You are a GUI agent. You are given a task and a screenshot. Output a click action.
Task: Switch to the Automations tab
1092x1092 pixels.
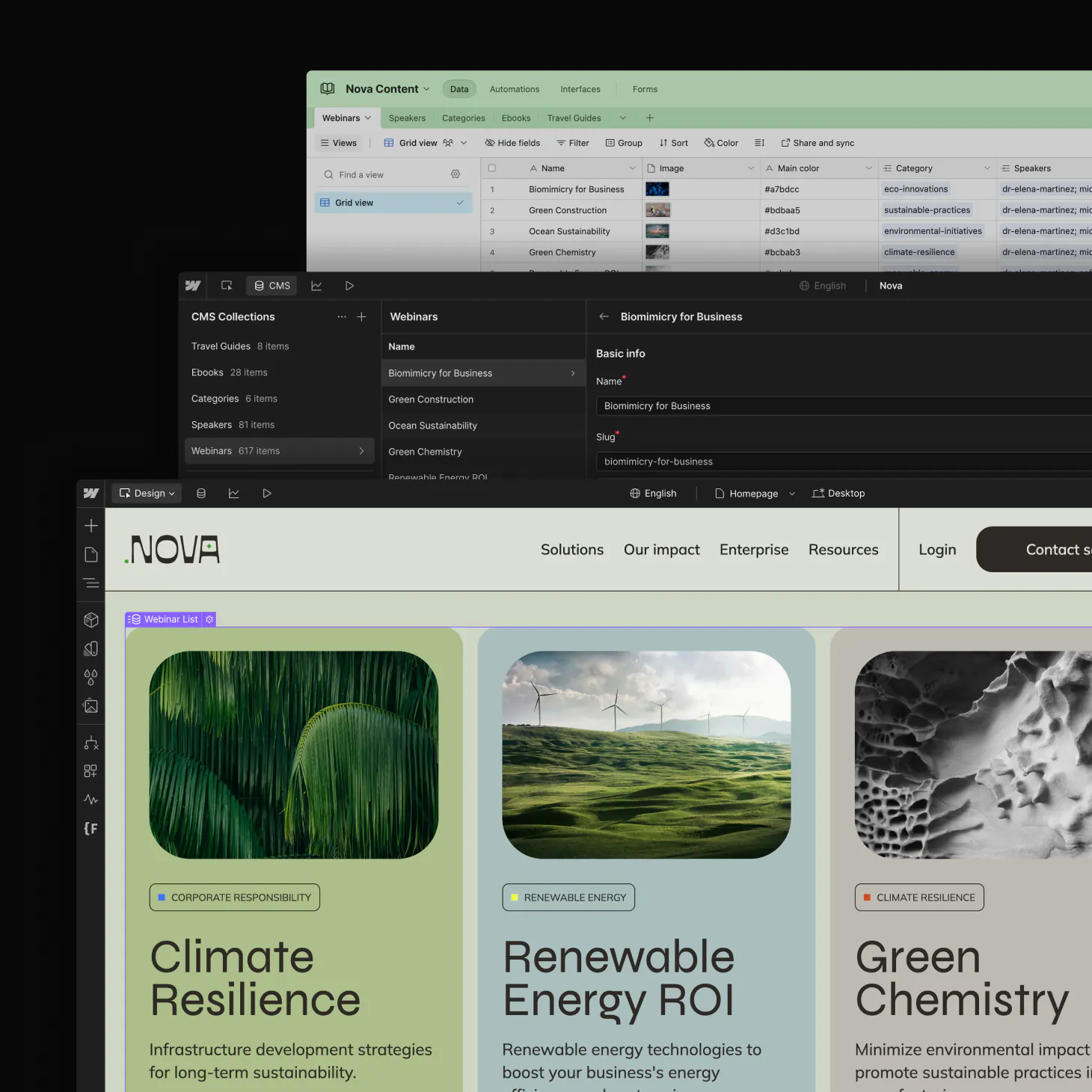514,89
